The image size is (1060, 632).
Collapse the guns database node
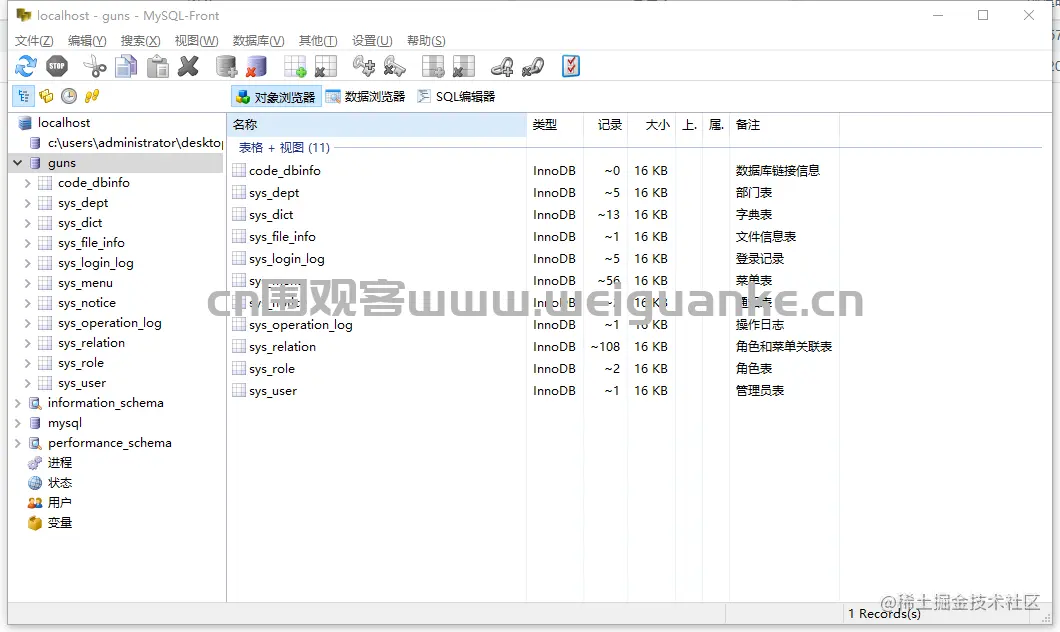[x=18, y=163]
